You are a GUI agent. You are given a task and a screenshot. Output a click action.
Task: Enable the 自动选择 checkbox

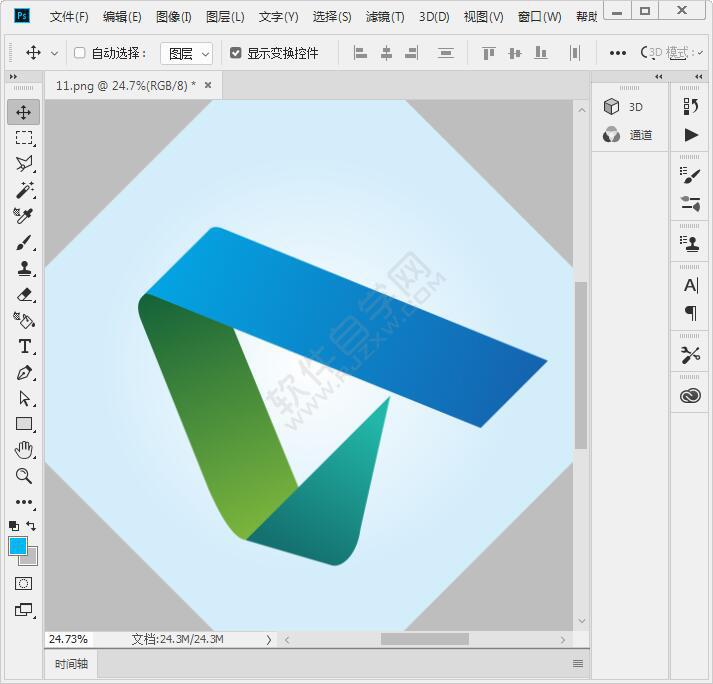(x=80, y=53)
